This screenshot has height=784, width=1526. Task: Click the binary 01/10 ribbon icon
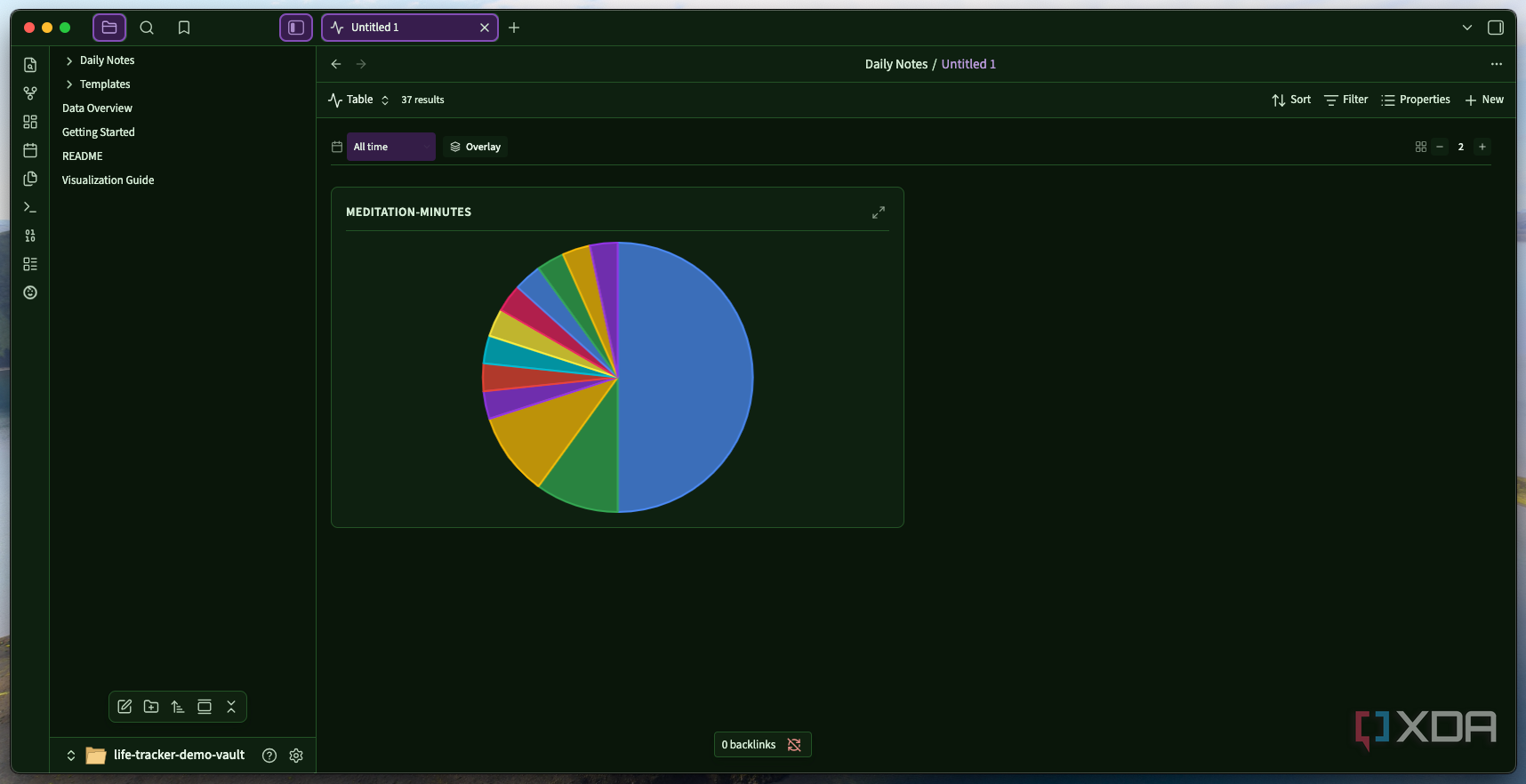(30, 236)
